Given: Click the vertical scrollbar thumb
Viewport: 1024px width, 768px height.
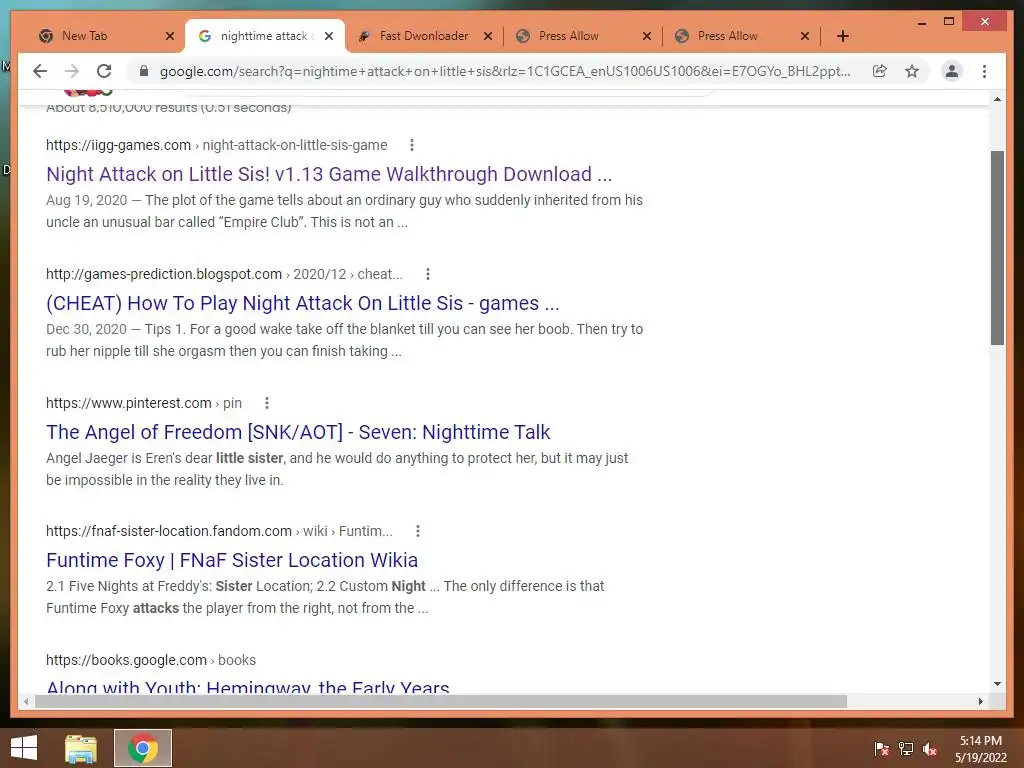Looking at the screenshot, I should coord(997,248).
